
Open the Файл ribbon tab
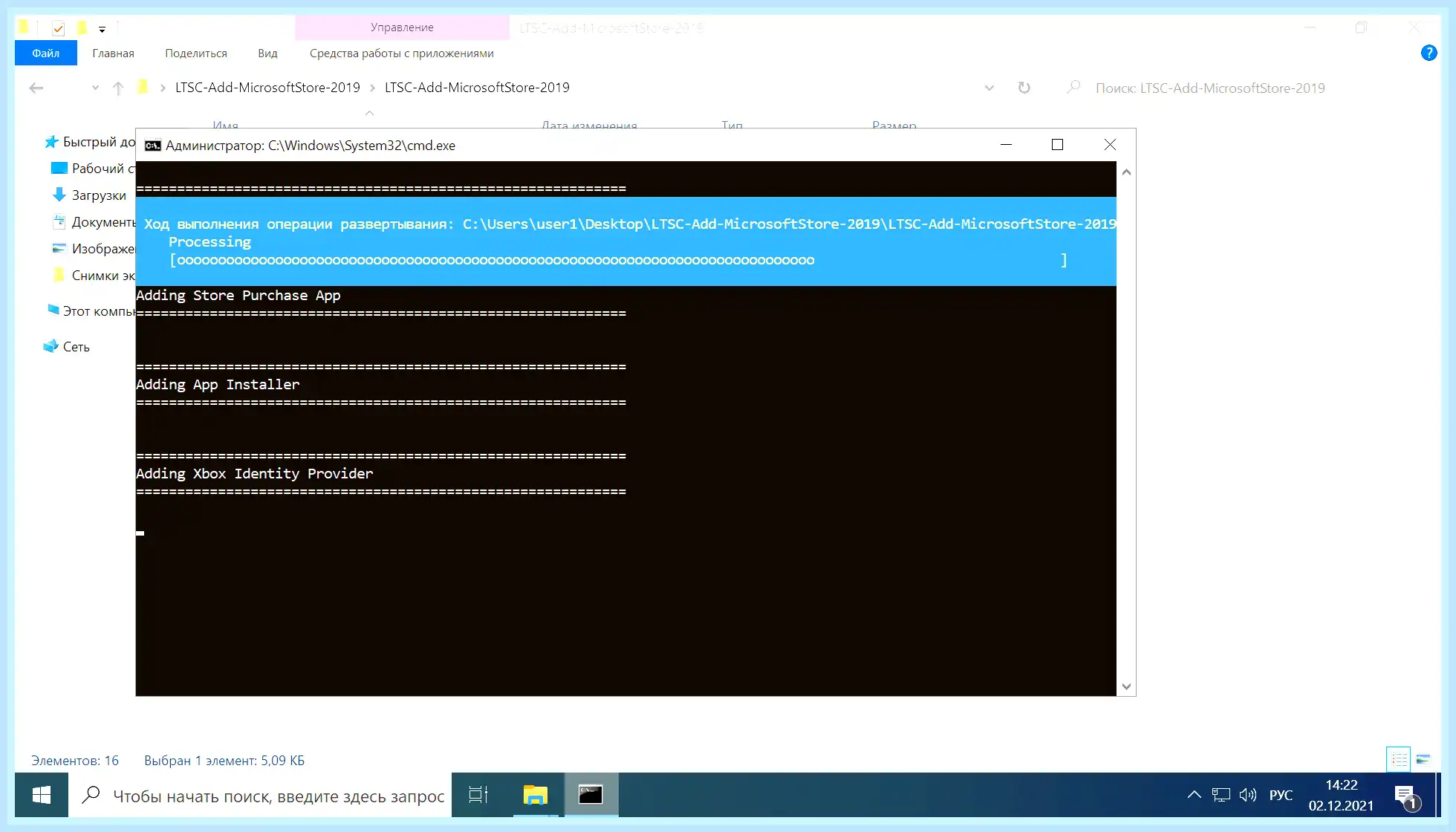click(45, 53)
